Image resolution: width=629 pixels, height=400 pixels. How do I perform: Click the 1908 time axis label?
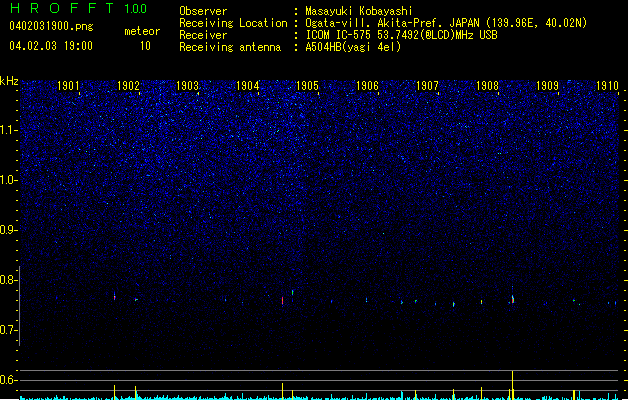tap(487, 85)
